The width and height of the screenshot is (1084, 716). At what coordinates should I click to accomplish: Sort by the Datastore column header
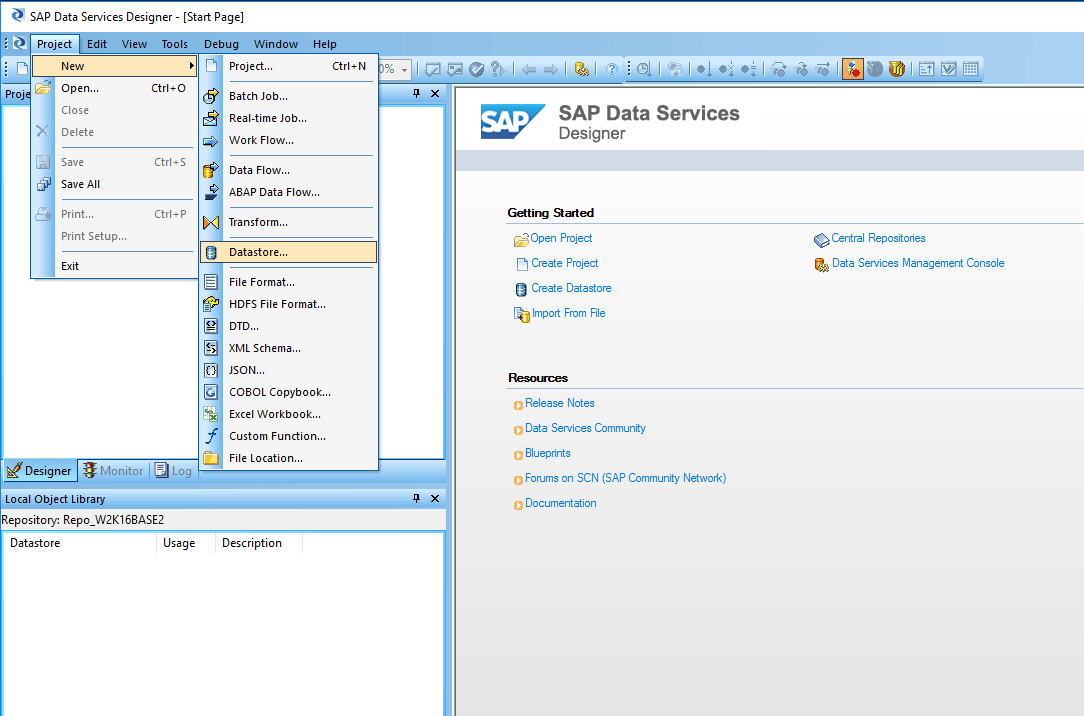pos(80,543)
